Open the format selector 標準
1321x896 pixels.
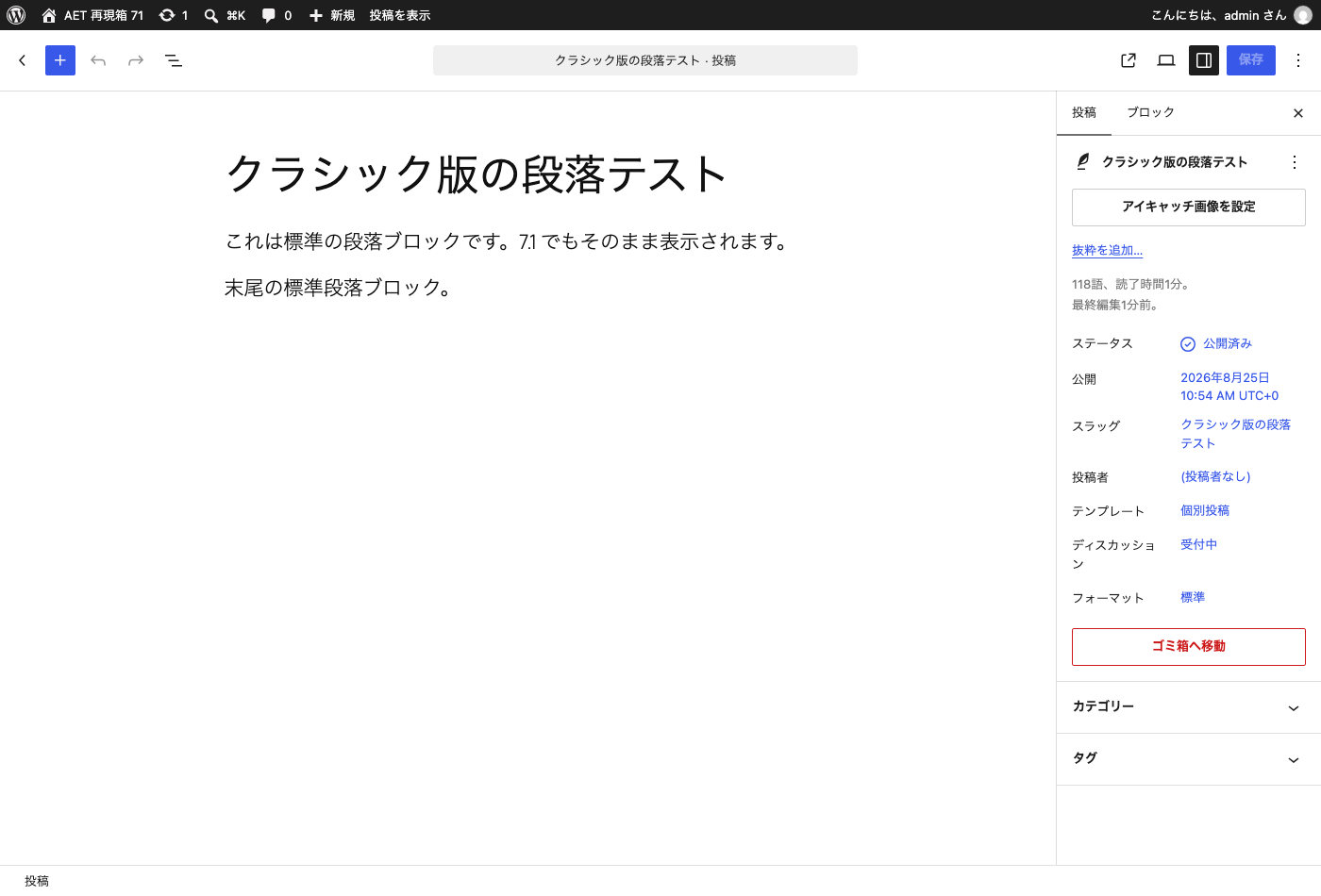coord(1193,597)
